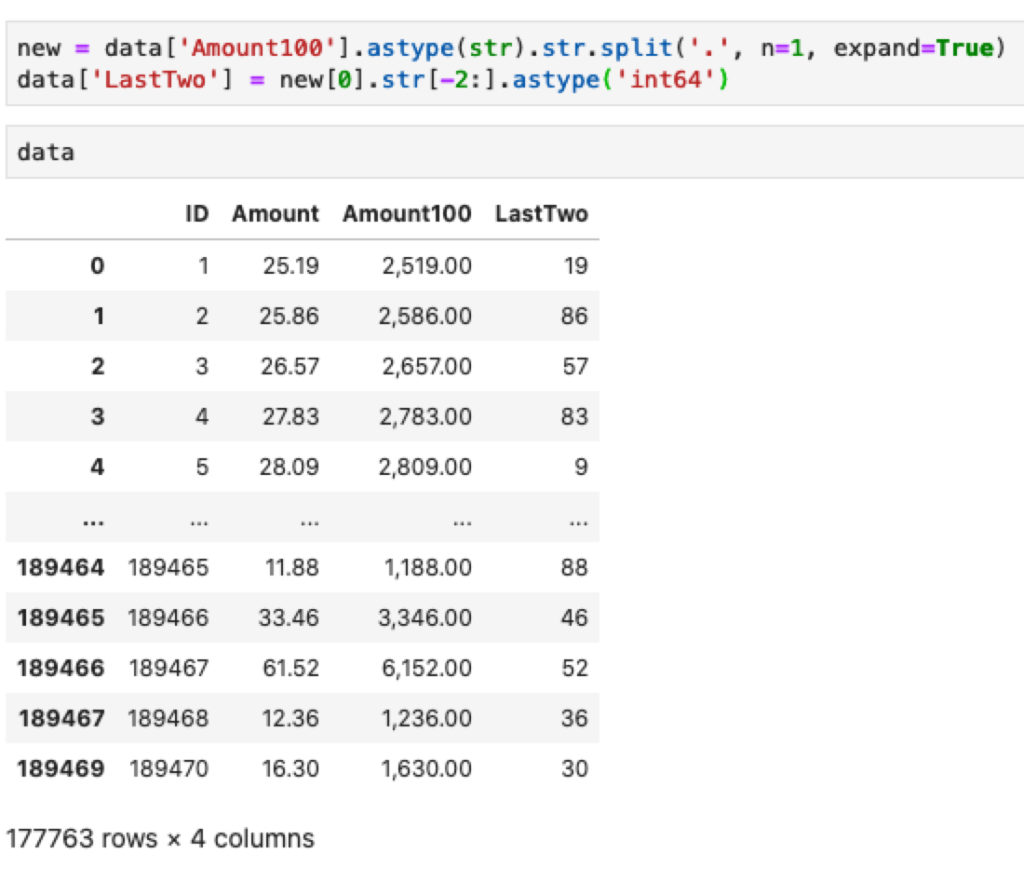The height and width of the screenshot is (881, 1024).
Task: Click the Amount100 value 6,152.00
Action: pyautogui.click(x=426, y=668)
